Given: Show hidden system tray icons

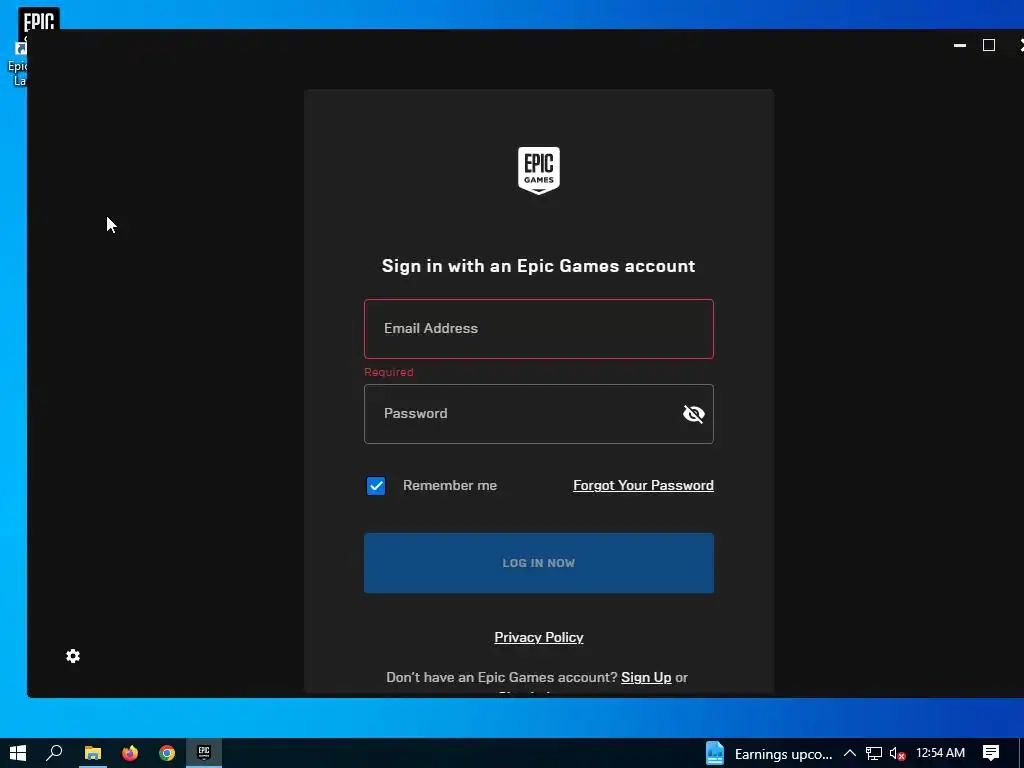Looking at the screenshot, I should (850, 754).
